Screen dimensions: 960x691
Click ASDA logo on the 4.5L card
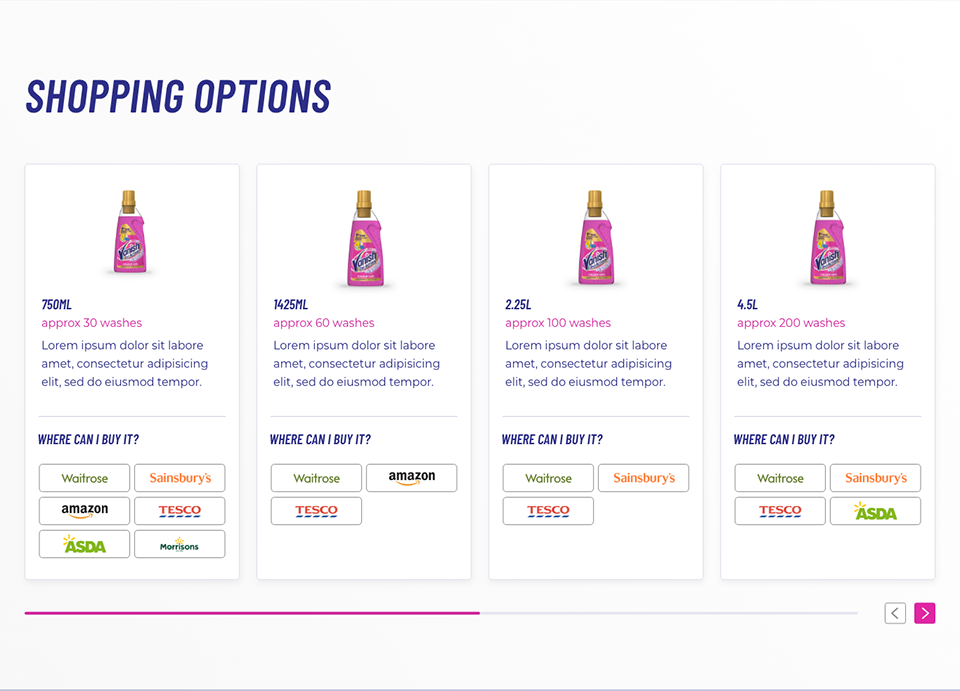coord(875,511)
